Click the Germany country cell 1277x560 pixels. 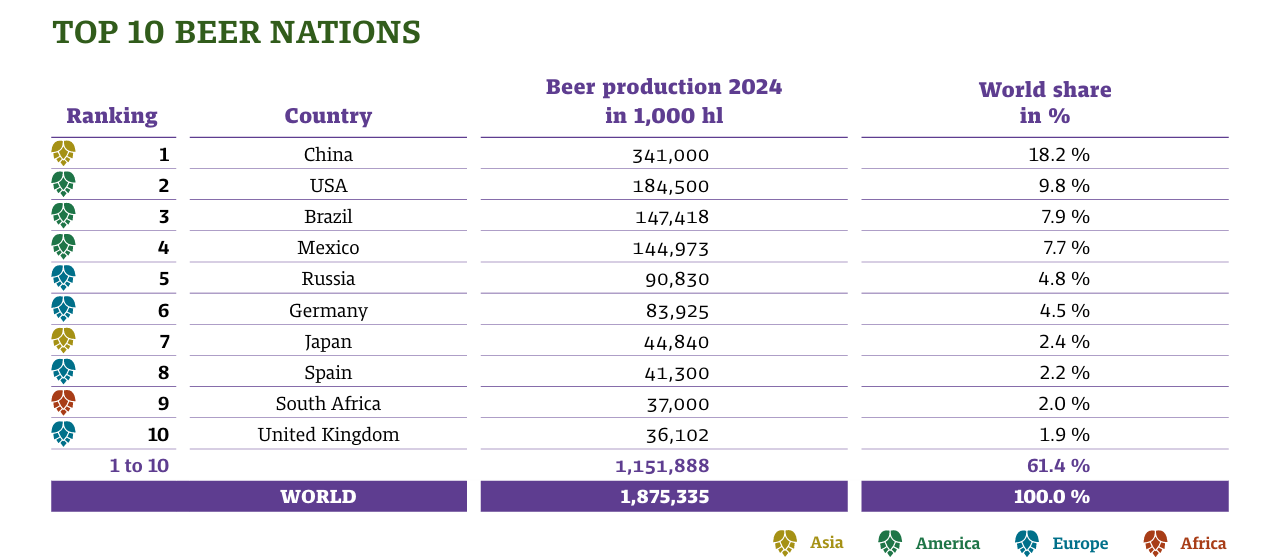328,310
